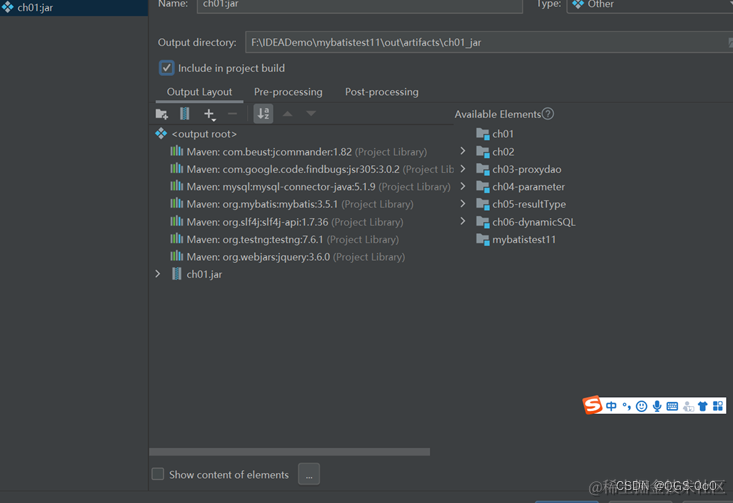The height and width of the screenshot is (503, 733).
Task: Toggle Include in project build checkbox
Action: (166, 68)
